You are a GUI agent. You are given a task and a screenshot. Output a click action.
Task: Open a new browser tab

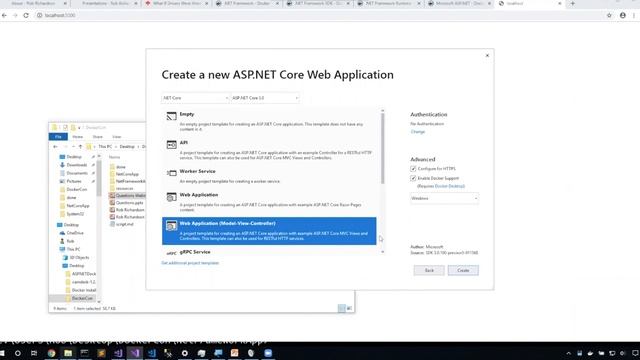coord(573,4)
